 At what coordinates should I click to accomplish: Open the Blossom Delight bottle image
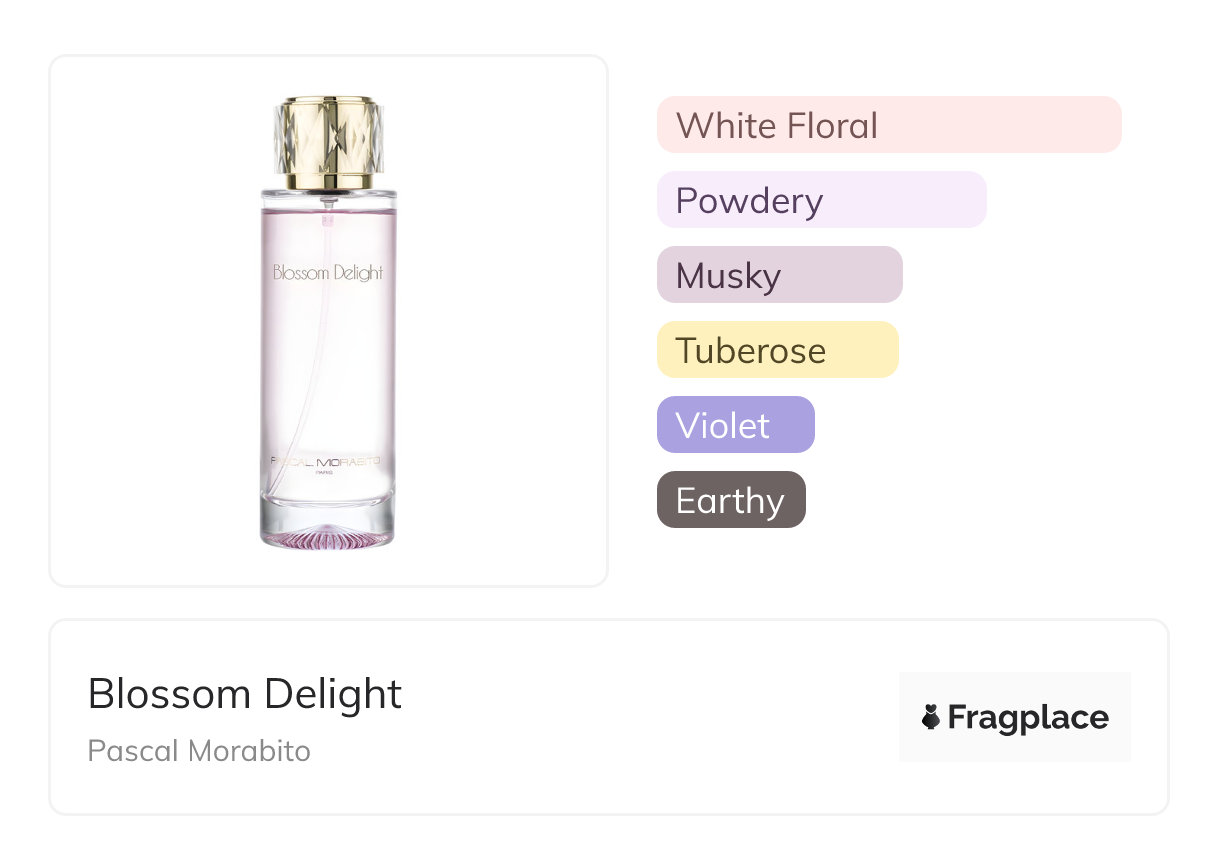[328, 322]
